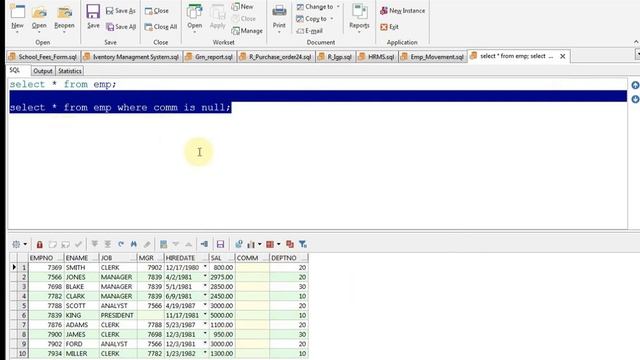Screen dimensions: 640x360
Task: Click Exit in the Application group
Action: click(389, 27)
